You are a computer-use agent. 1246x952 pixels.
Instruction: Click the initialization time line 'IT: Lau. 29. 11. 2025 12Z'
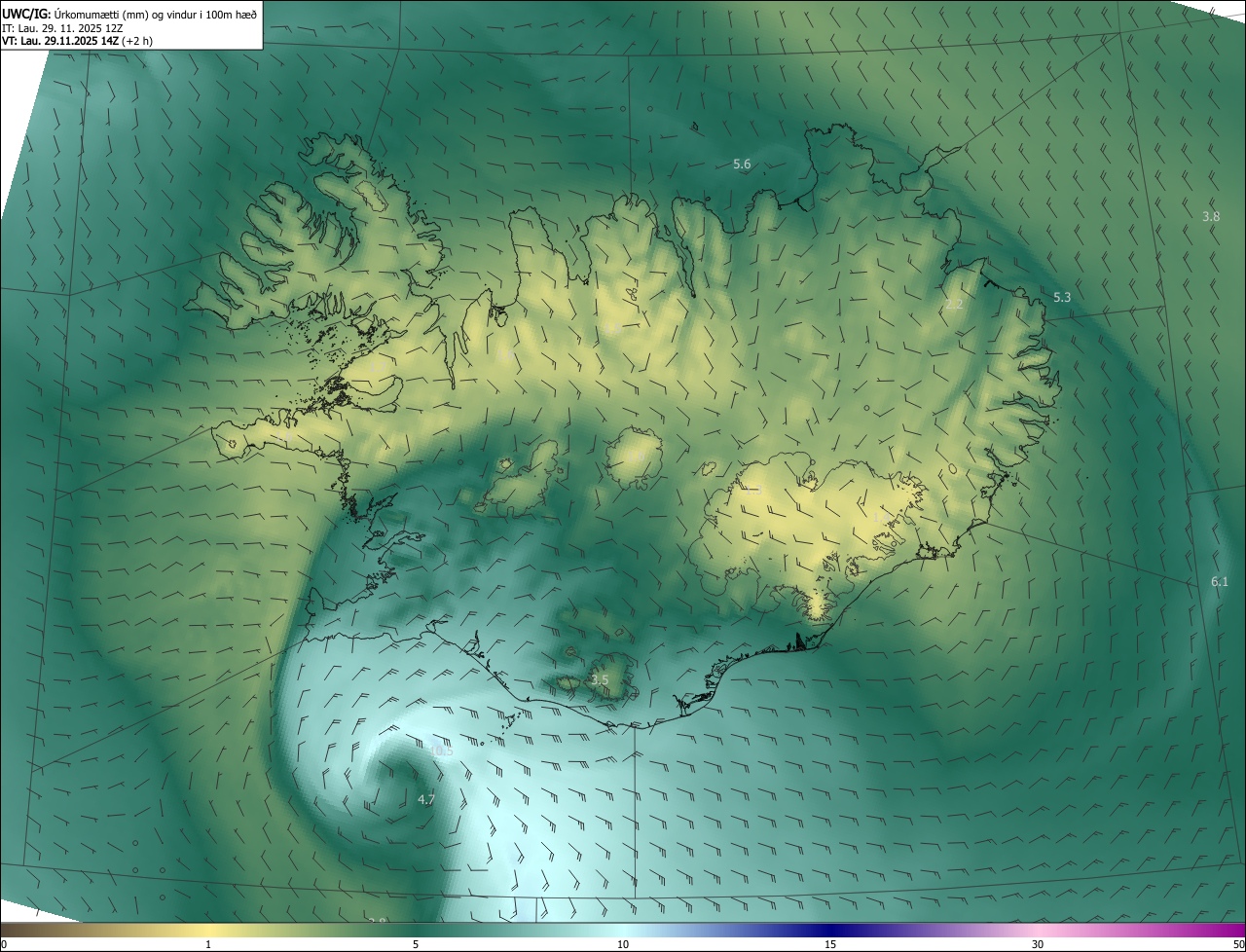pyautogui.click(x=62, y=28)
